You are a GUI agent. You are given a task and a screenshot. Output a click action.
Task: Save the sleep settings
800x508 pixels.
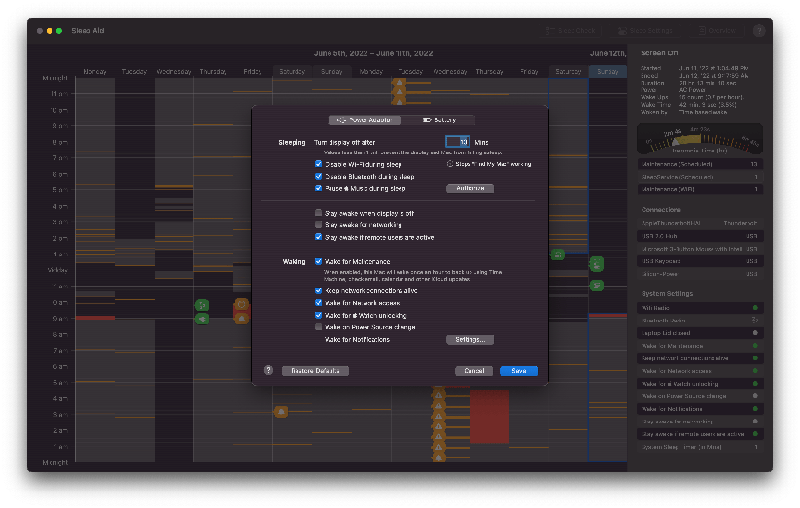coord(519,371)
